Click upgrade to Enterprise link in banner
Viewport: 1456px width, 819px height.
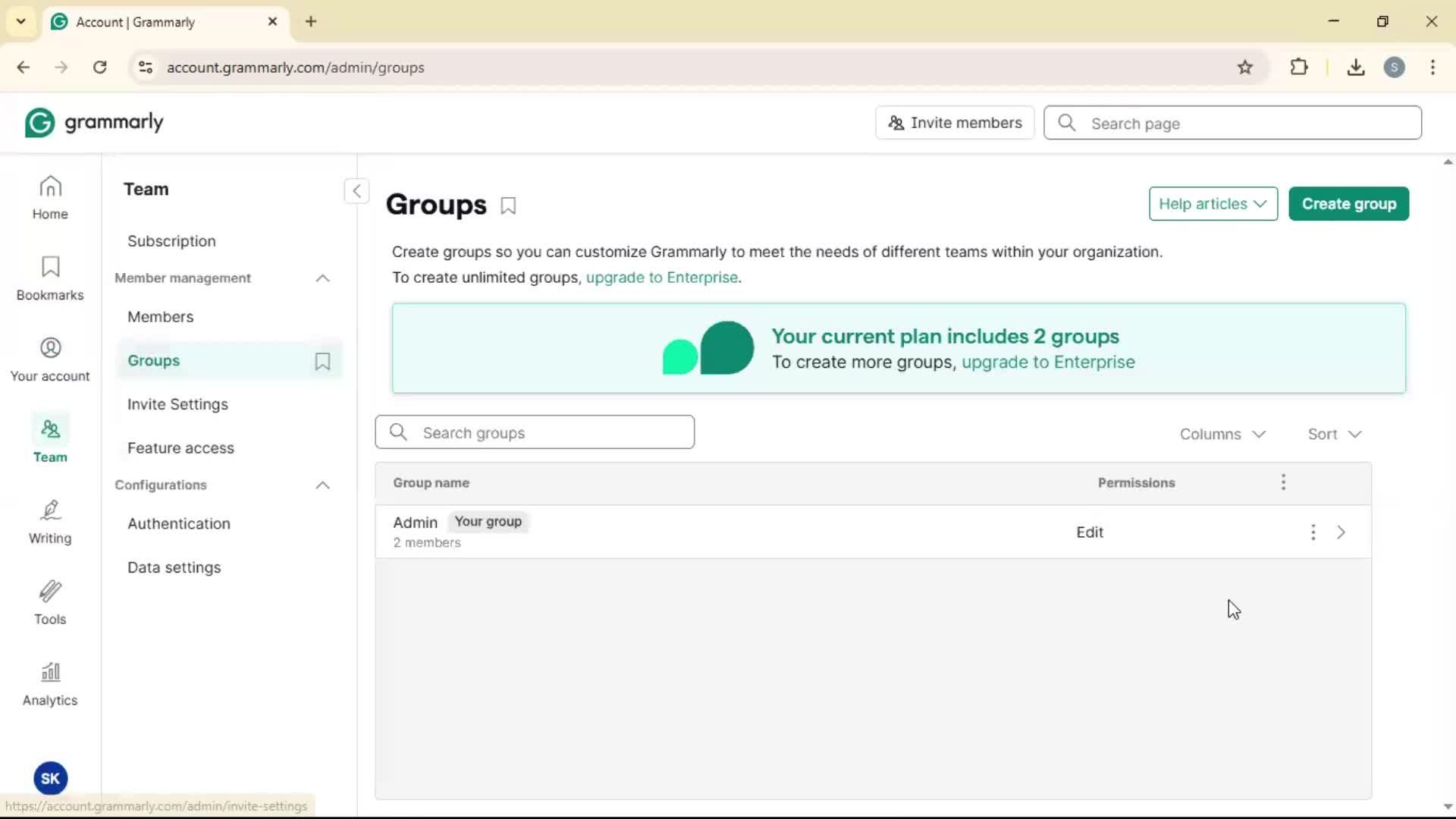click(x=1048, y=362)
